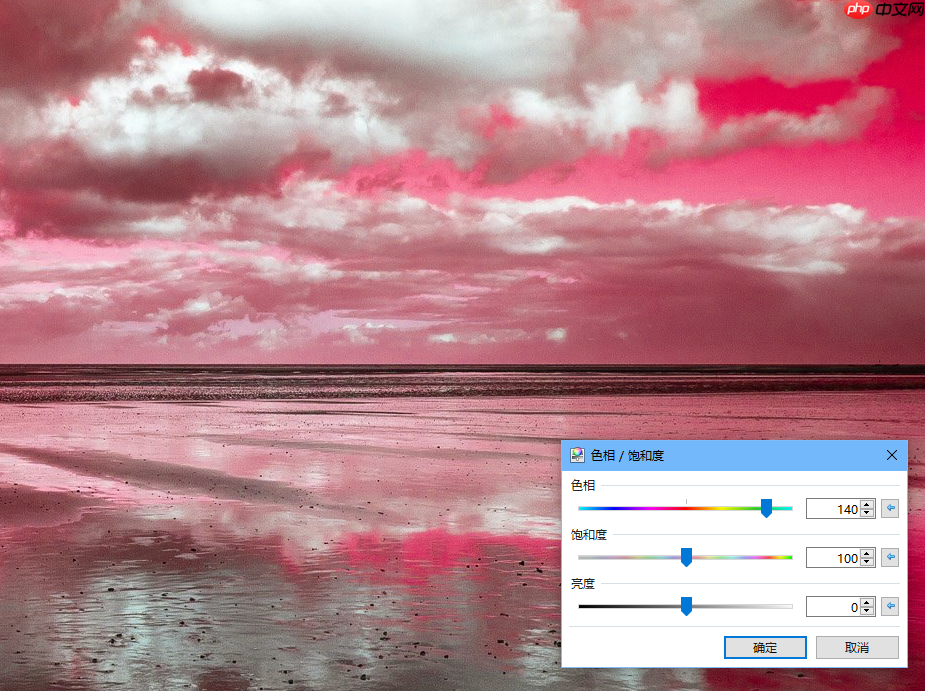Increment the 饱和度 value with its up arrow
The height and width of the screenshot is (691, 925).
click(867, 553)
